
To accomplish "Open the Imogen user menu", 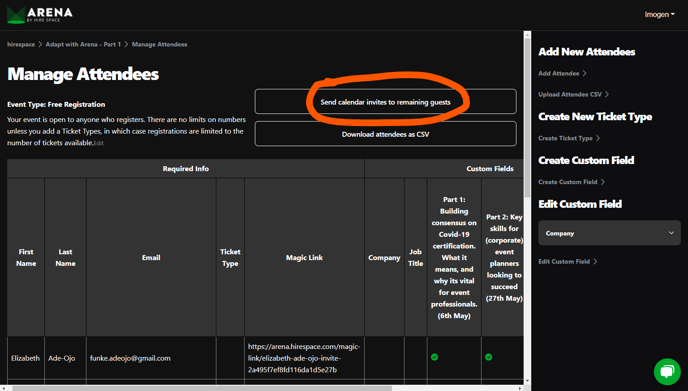I will [659, 14].
